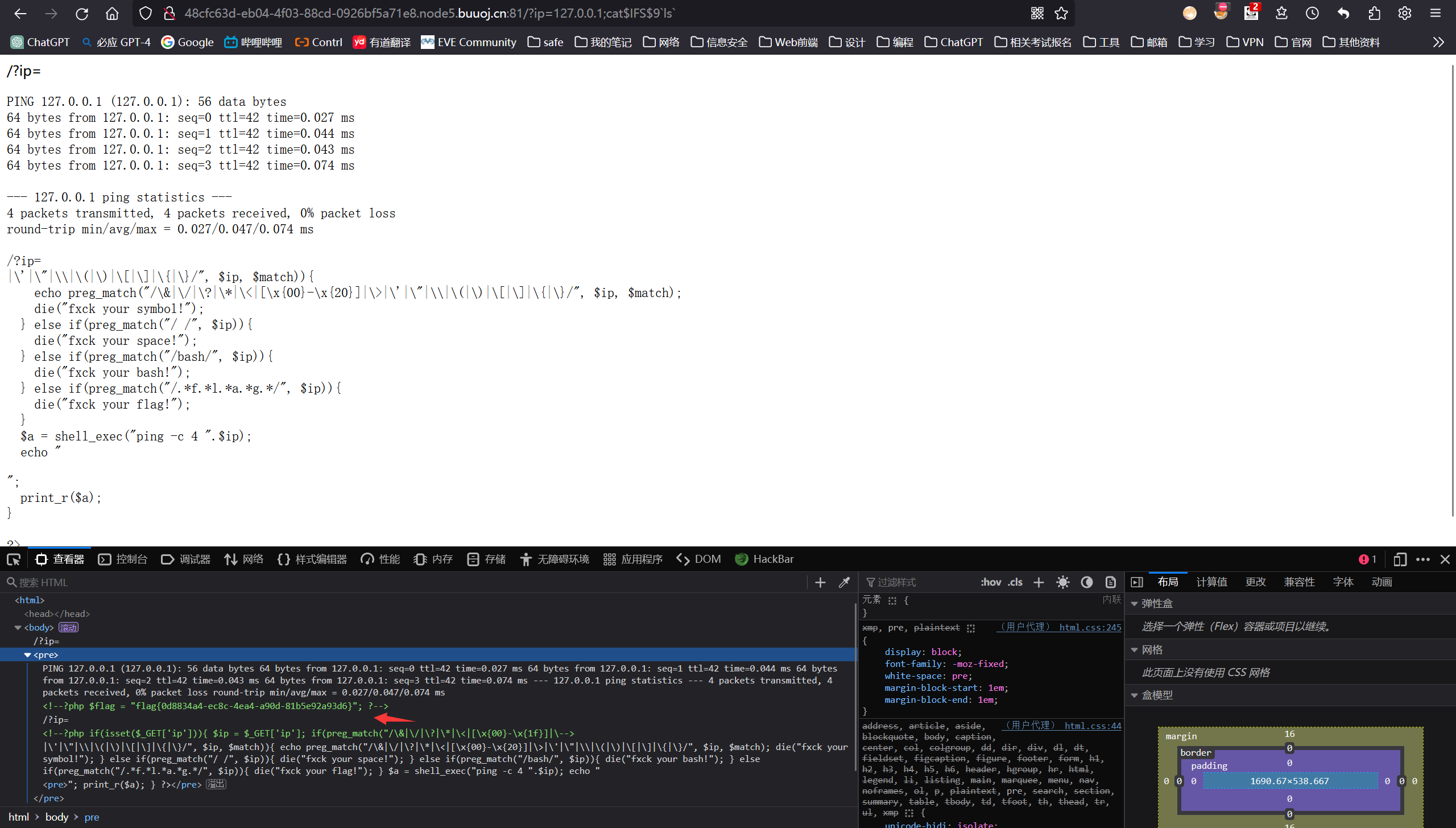The height and width of the screenshot is (828, 1456).
Task: Toggle dark color scheme simulation
Action: (1087, 582)
